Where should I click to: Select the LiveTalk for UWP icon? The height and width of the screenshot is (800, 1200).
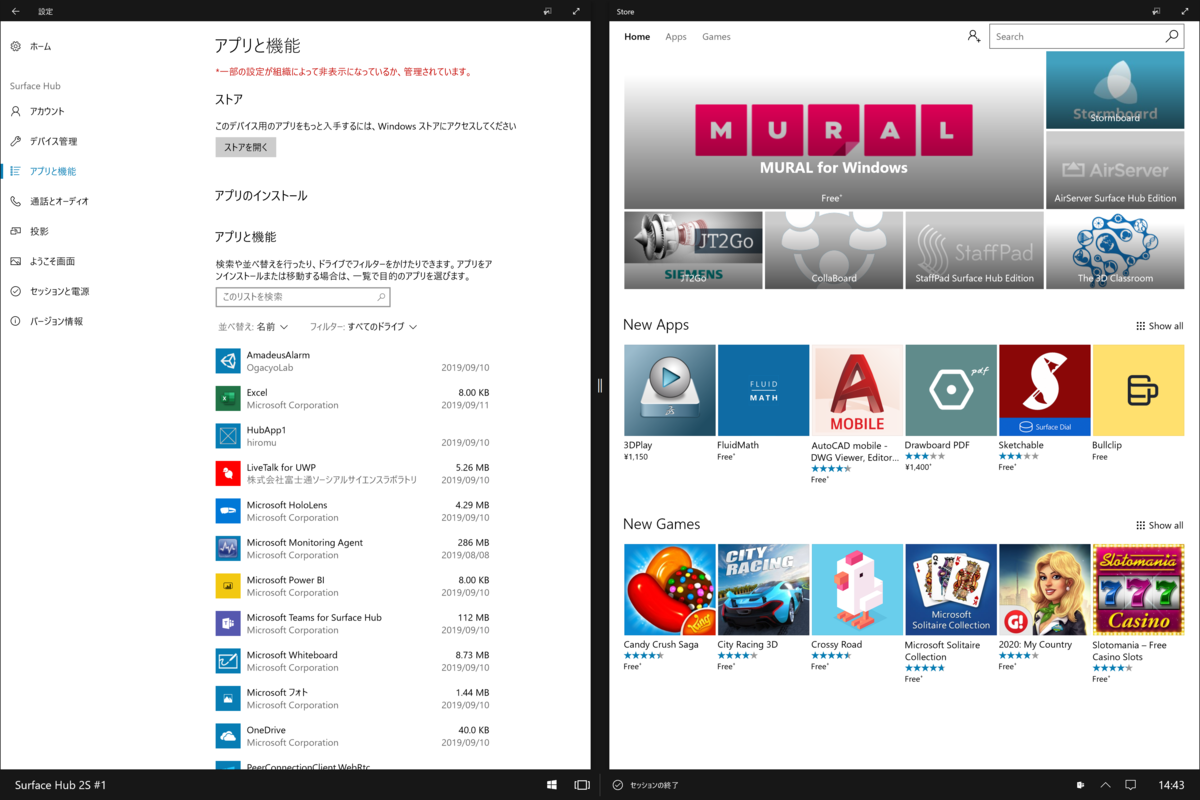228,473
